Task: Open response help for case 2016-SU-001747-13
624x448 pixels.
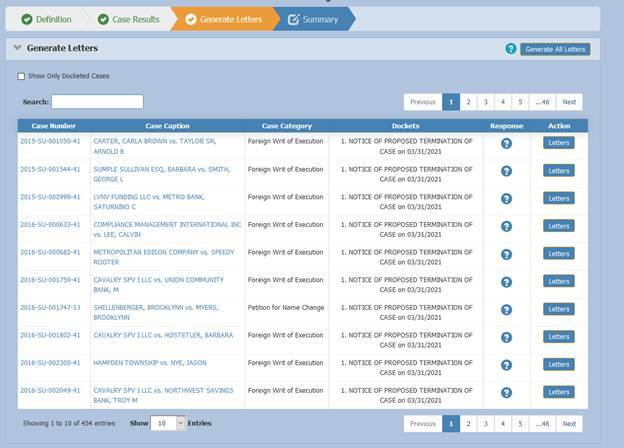Action: [x=506, y=310]
